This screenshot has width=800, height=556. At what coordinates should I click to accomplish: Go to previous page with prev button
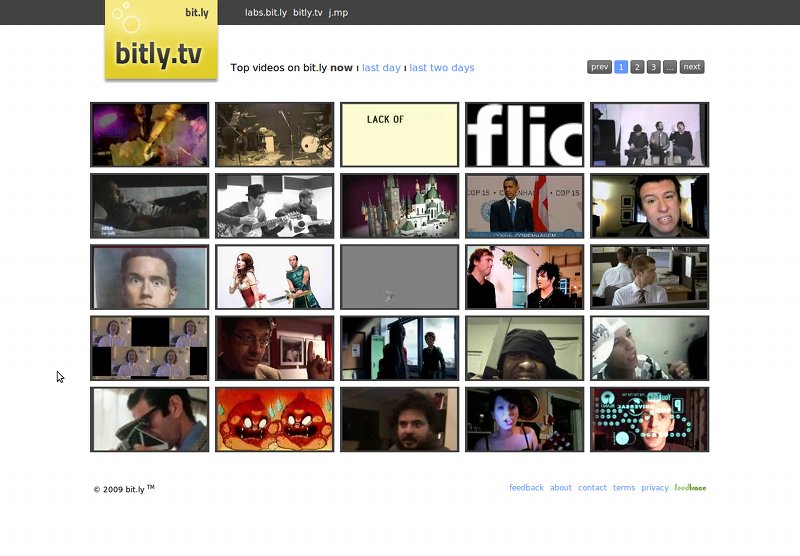pyautogui.click(x=599, y=67)
